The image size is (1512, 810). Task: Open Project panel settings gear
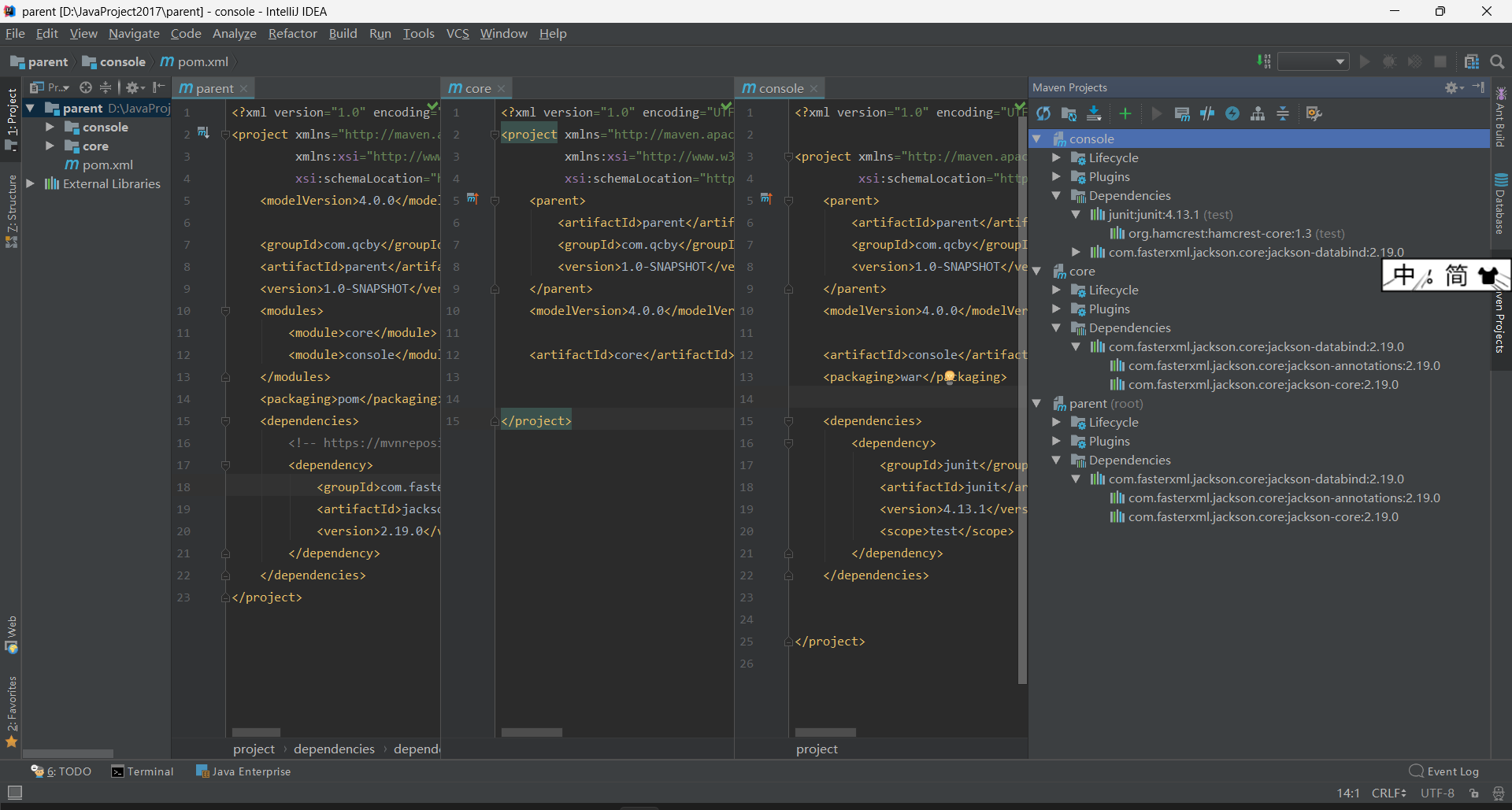[x=135, y=87]
